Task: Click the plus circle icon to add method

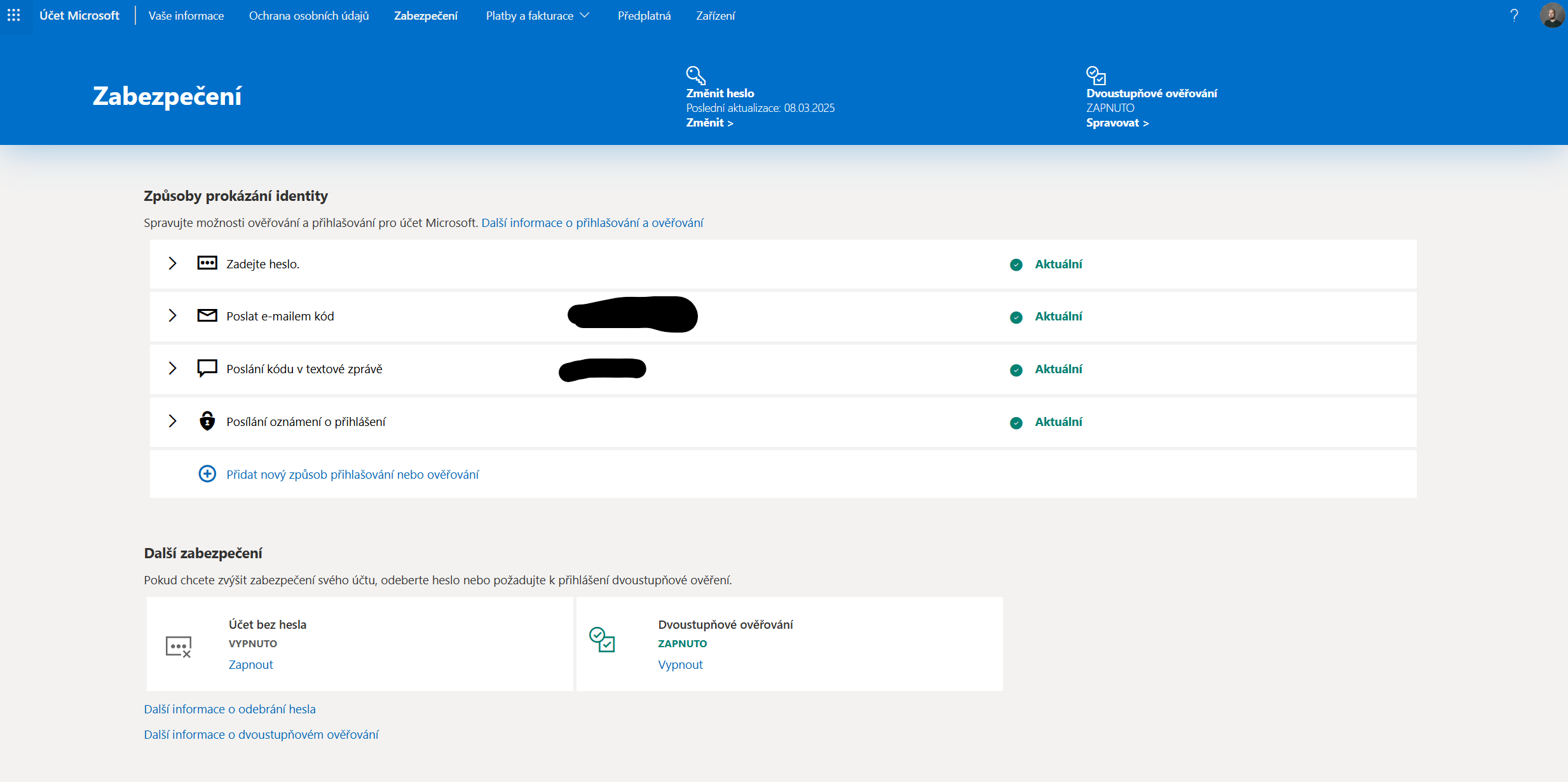Action: point(207,474)
